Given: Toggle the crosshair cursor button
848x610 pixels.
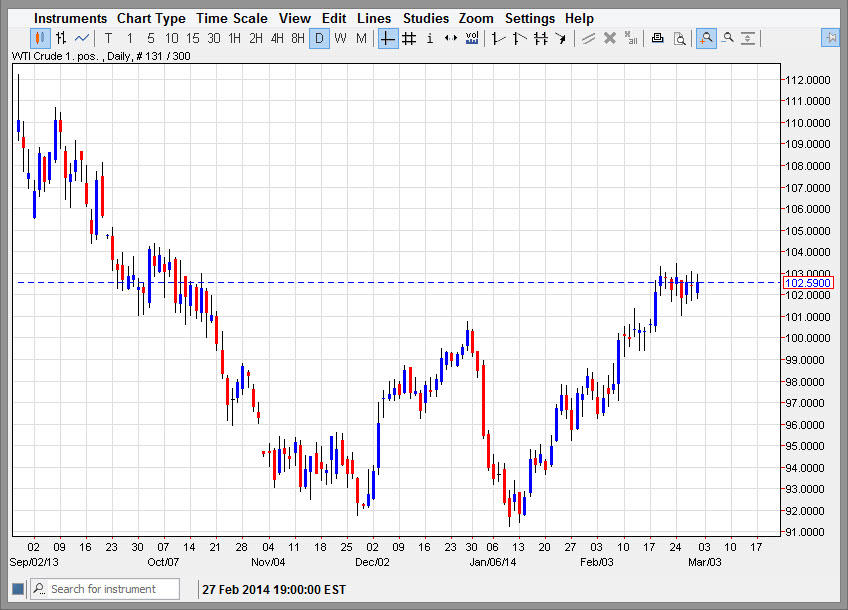Looking at the screenshot, I should pyautogui.click(x=387, y=39).
